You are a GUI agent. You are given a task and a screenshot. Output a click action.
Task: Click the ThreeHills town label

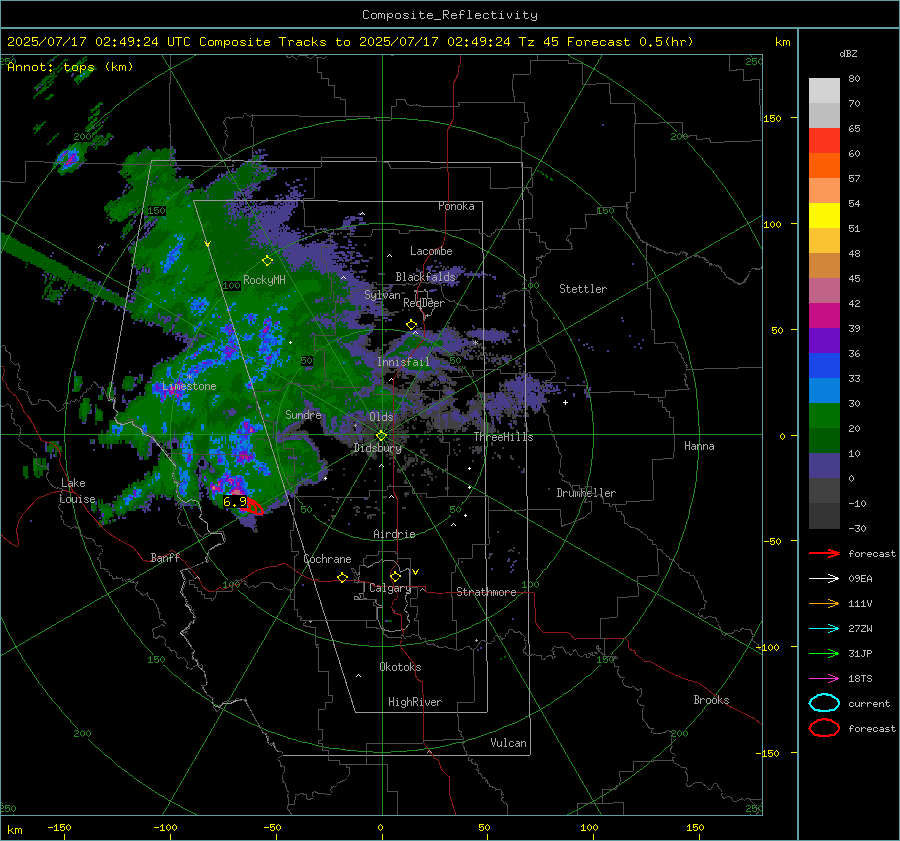tap(503, 437)
